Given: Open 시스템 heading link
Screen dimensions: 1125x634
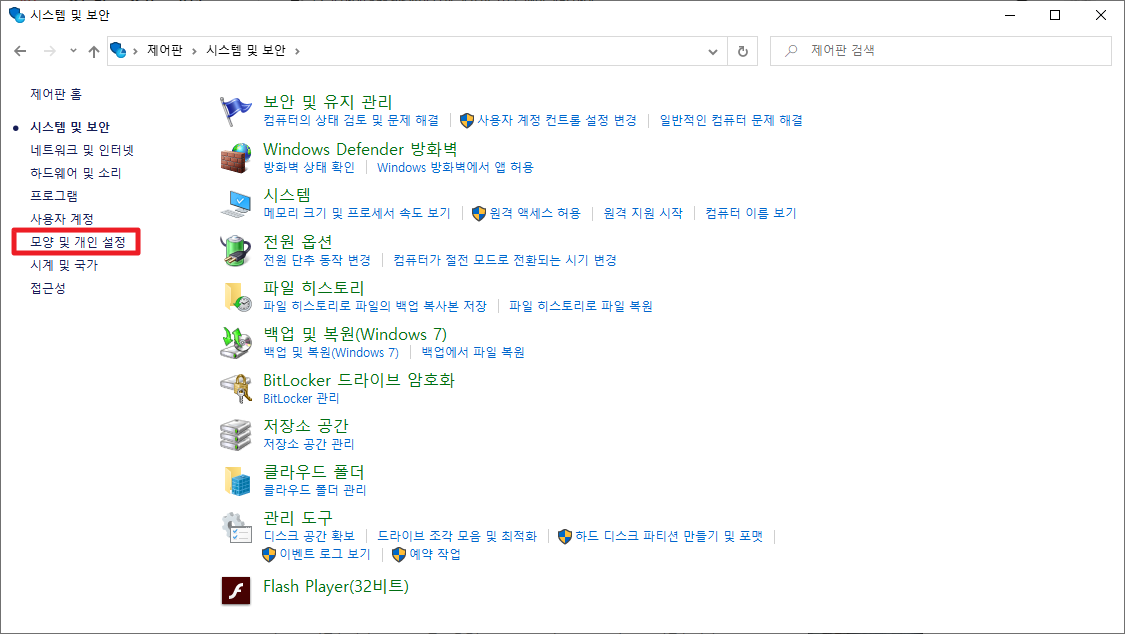Looking at the screenshot, I should pos(287,194).
